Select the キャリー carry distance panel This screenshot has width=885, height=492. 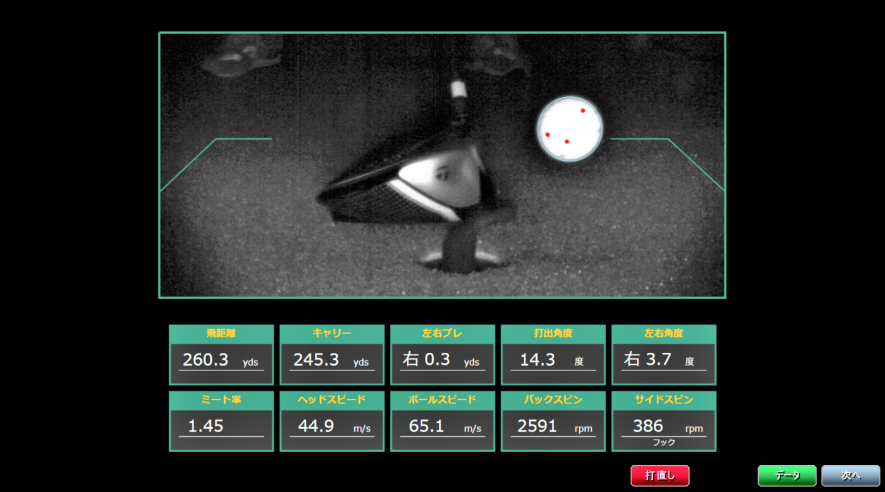(x=331, y=354)
